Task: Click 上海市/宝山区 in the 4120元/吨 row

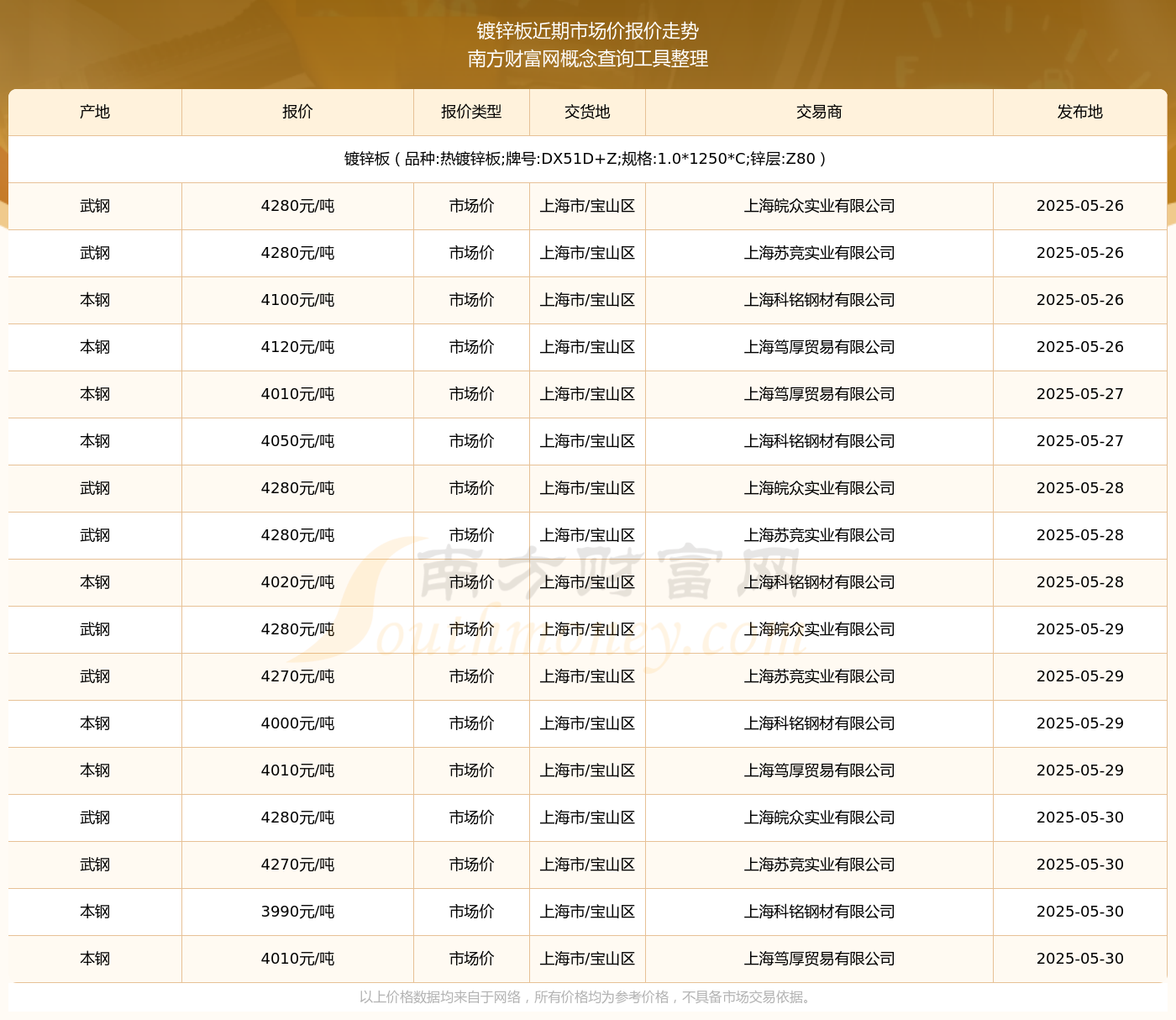Action: [587, 347]
